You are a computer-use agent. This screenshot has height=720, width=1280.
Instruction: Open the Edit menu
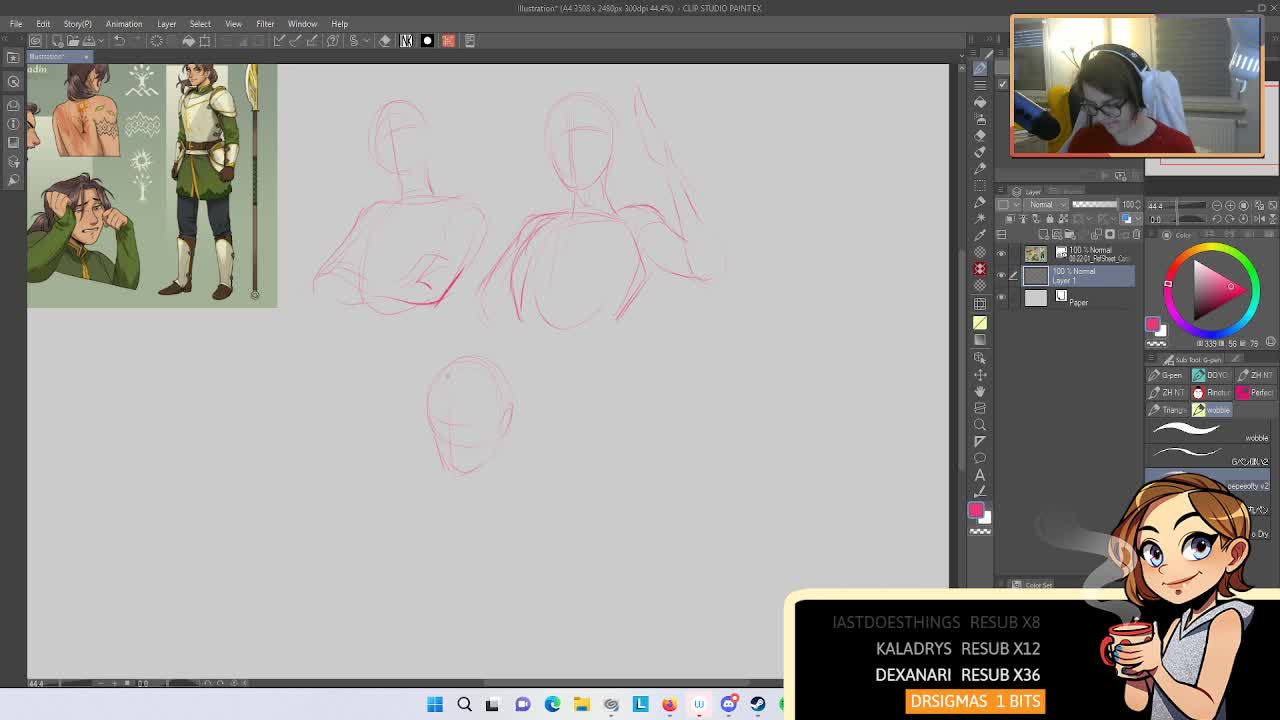click(43, 24)
